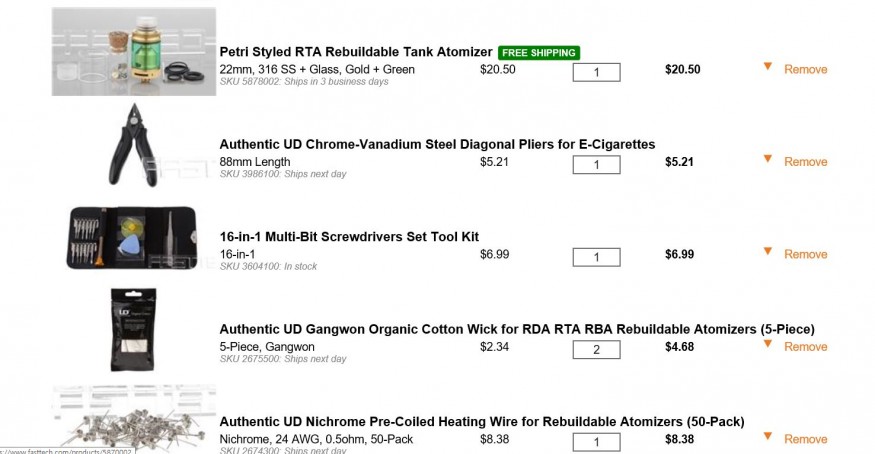
Task: Open the screwdriver tool kit image
Action: pos(132,238)
